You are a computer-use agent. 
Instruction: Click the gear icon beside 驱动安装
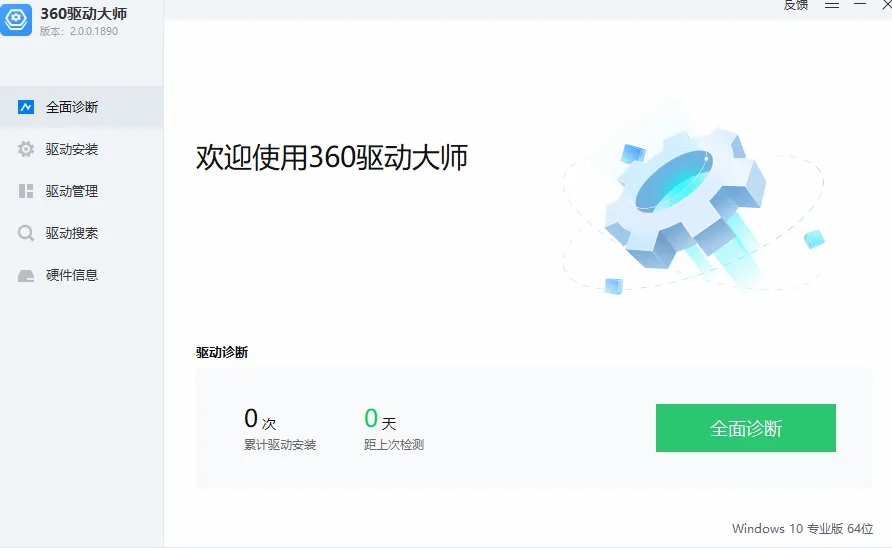(x=26, y=149)
